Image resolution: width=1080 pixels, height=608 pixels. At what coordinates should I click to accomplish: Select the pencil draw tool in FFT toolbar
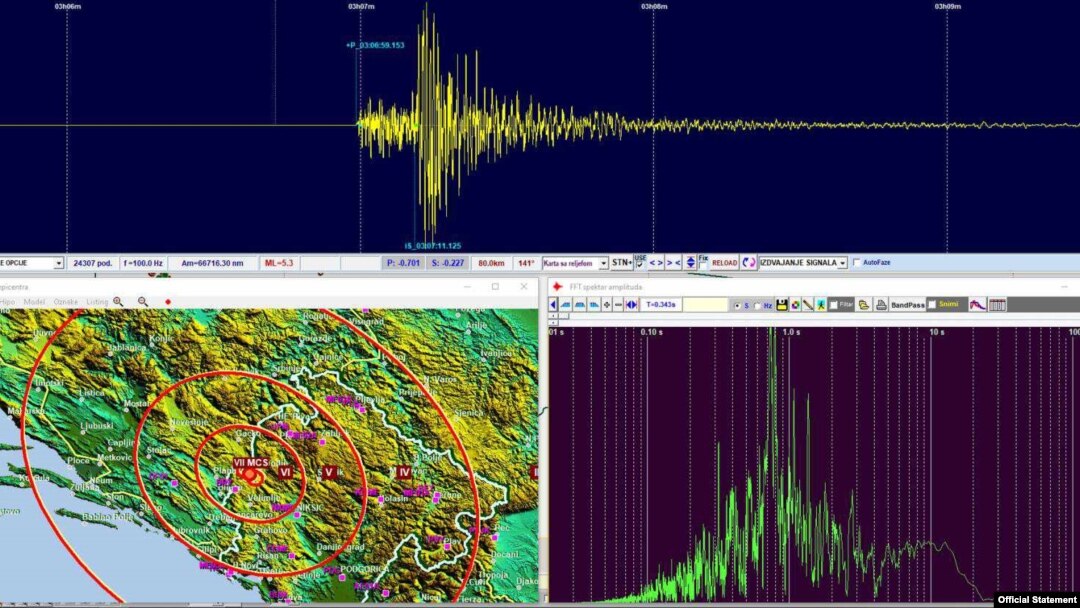click(808, 304)
